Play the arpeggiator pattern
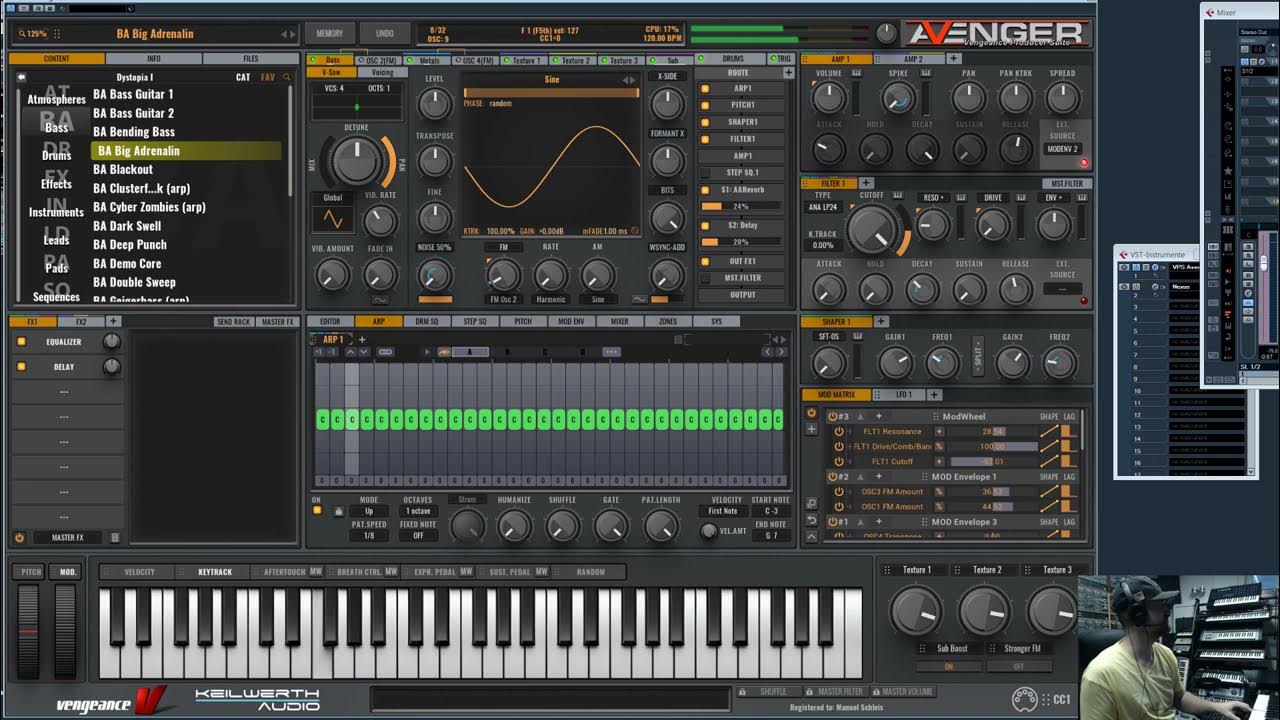 click(428, 352)
